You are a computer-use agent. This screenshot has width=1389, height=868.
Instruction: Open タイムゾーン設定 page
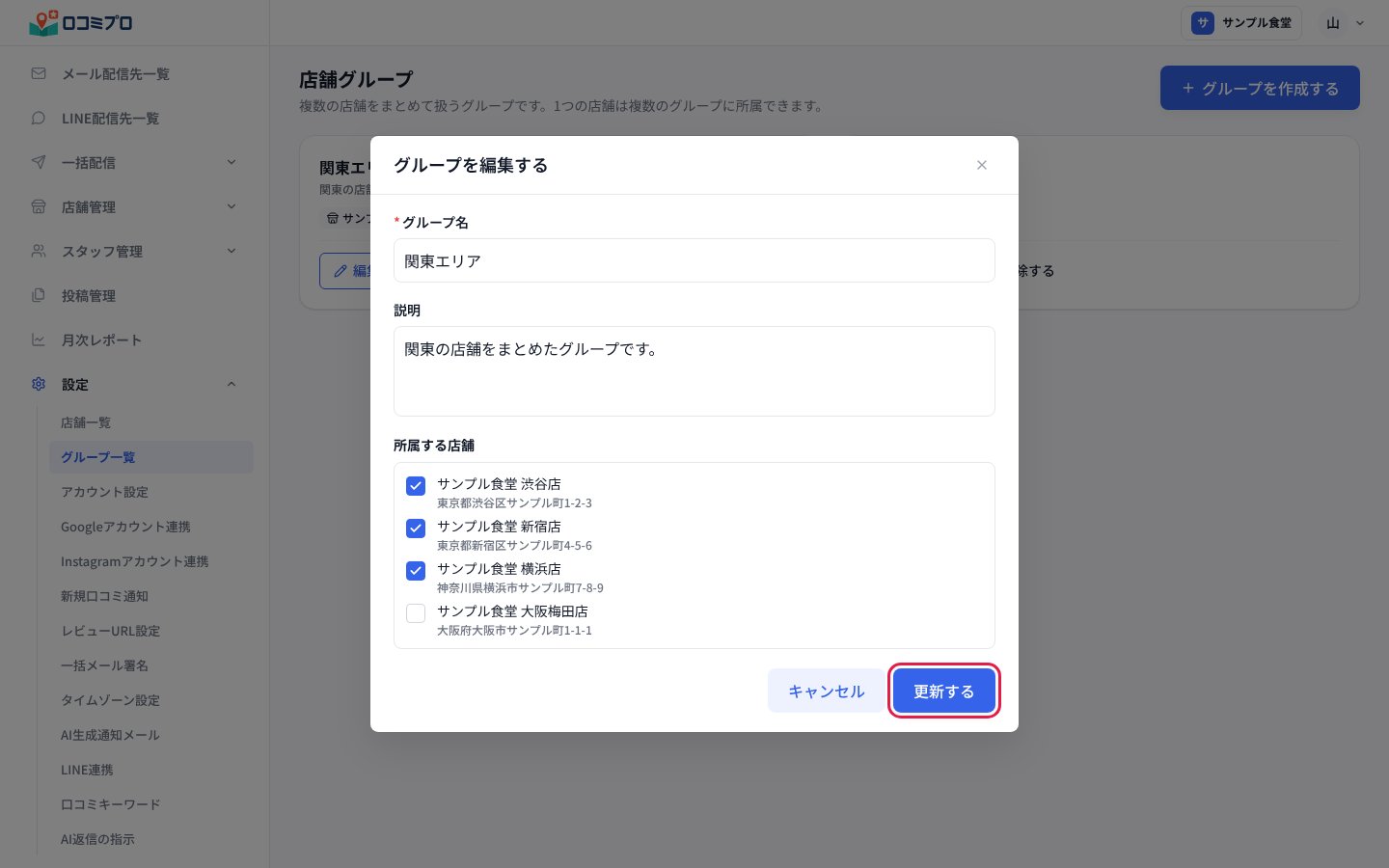tap(151, 700)
